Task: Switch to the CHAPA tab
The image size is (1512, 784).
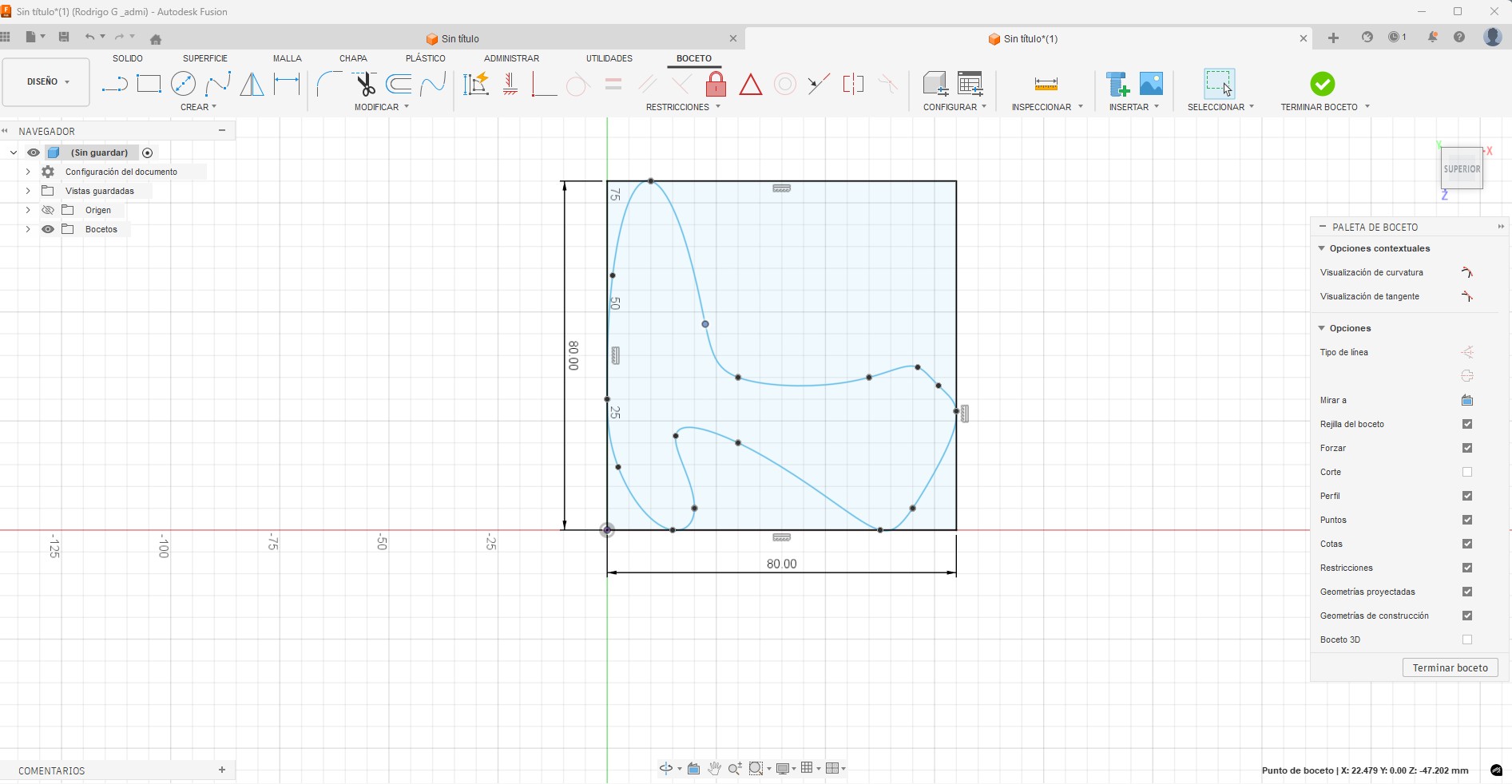Action: click(x=353, y=58)
